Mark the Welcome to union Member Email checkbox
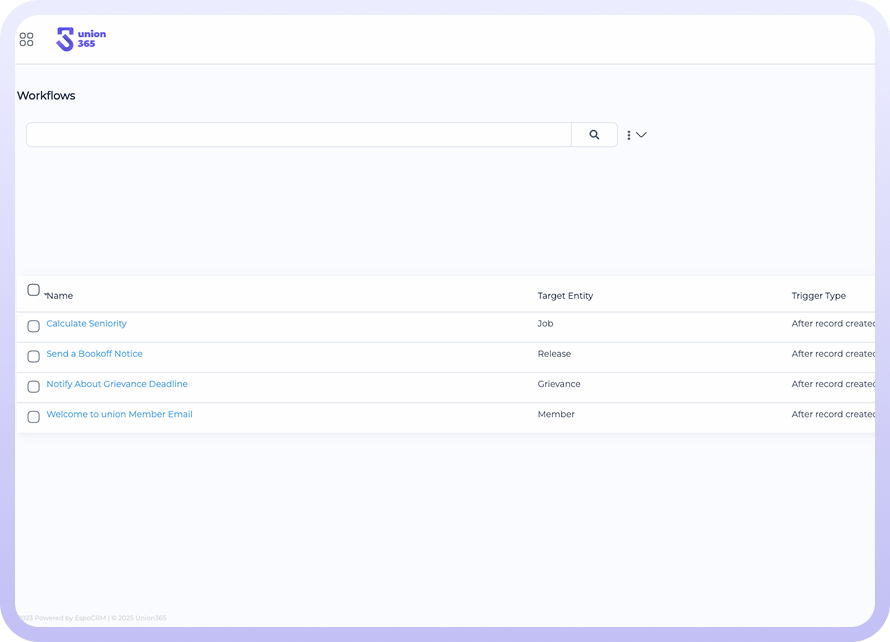This screenshot has height=642, width=890. click(33, 416)
